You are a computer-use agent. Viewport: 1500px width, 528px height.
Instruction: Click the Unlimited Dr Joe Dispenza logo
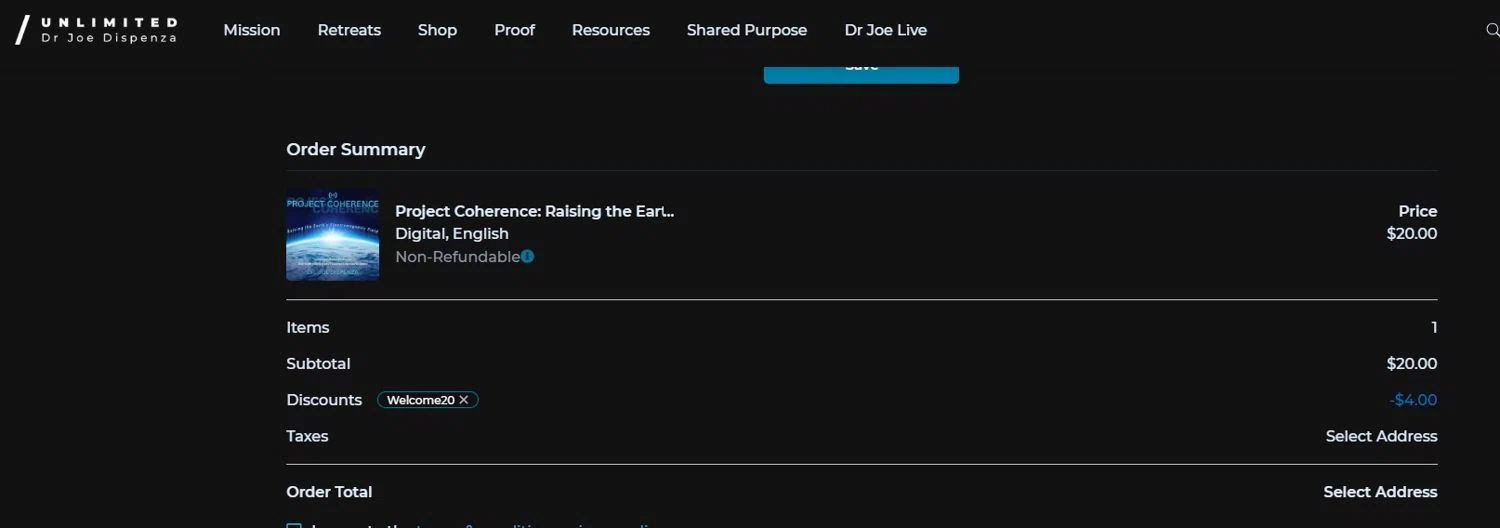(x=97, y=30)
